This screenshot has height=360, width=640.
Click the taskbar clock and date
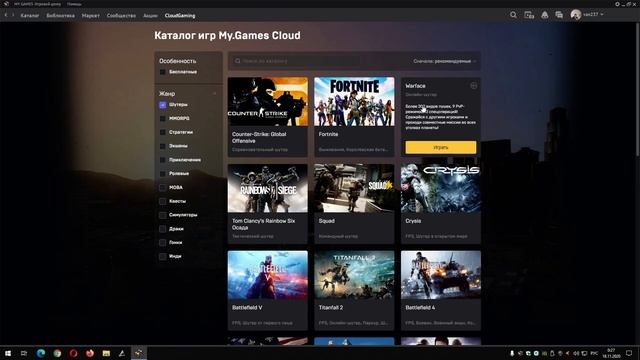click(x=611, y=353)
